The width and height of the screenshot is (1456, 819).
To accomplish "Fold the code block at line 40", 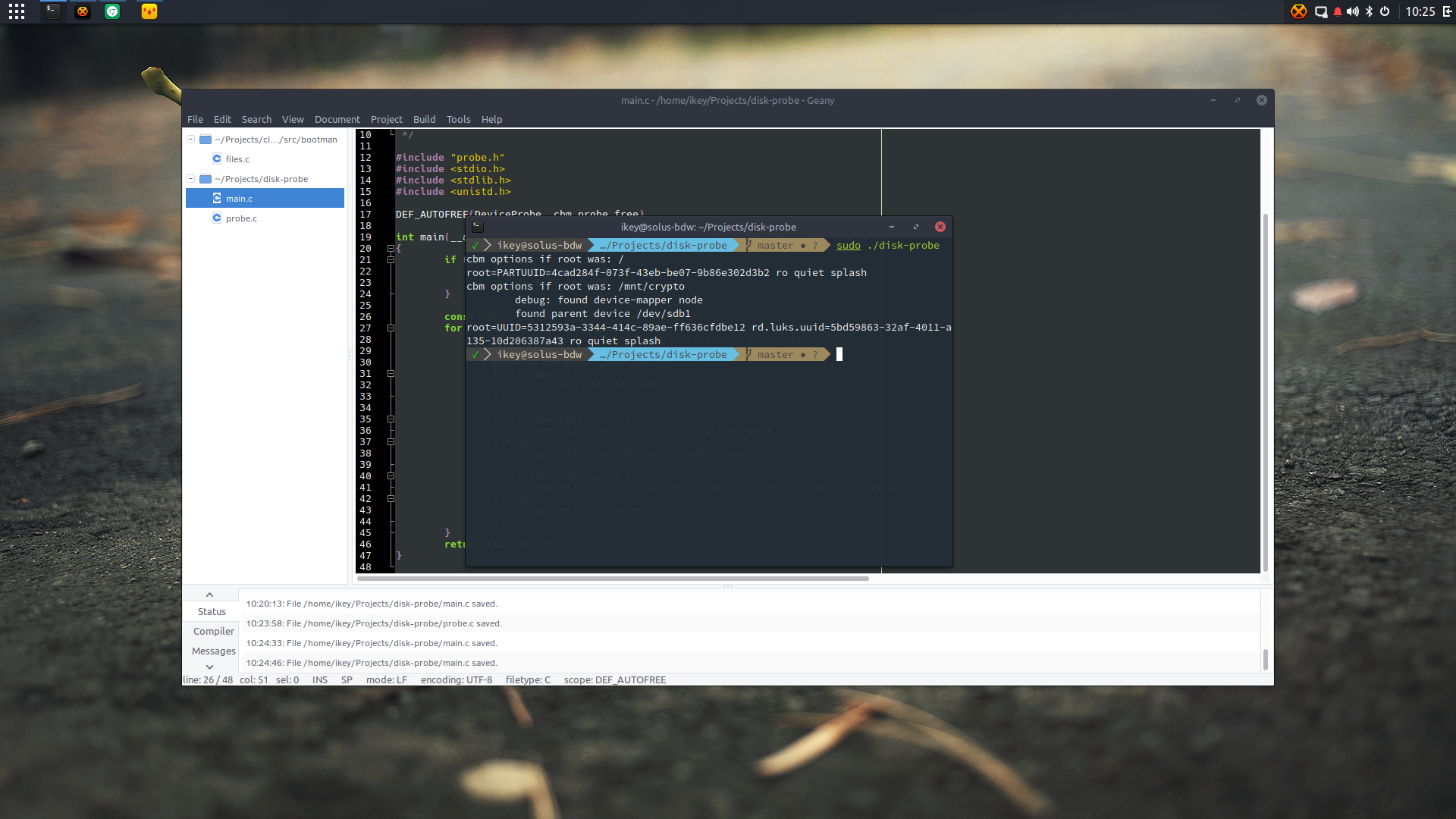I will click(391, 476).
